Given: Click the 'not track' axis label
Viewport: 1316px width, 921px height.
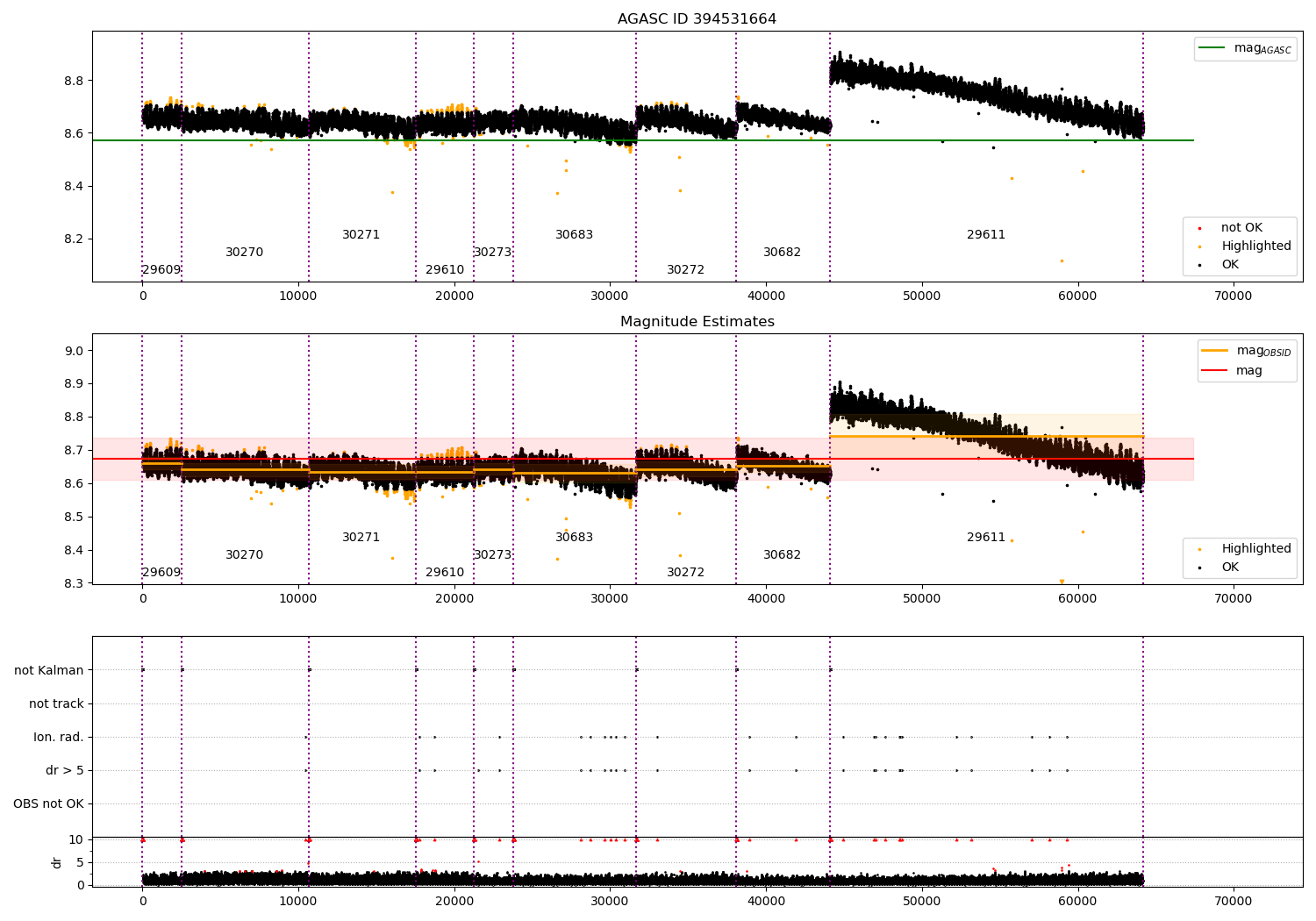Looking at the screenshot, I should (56, 704).
